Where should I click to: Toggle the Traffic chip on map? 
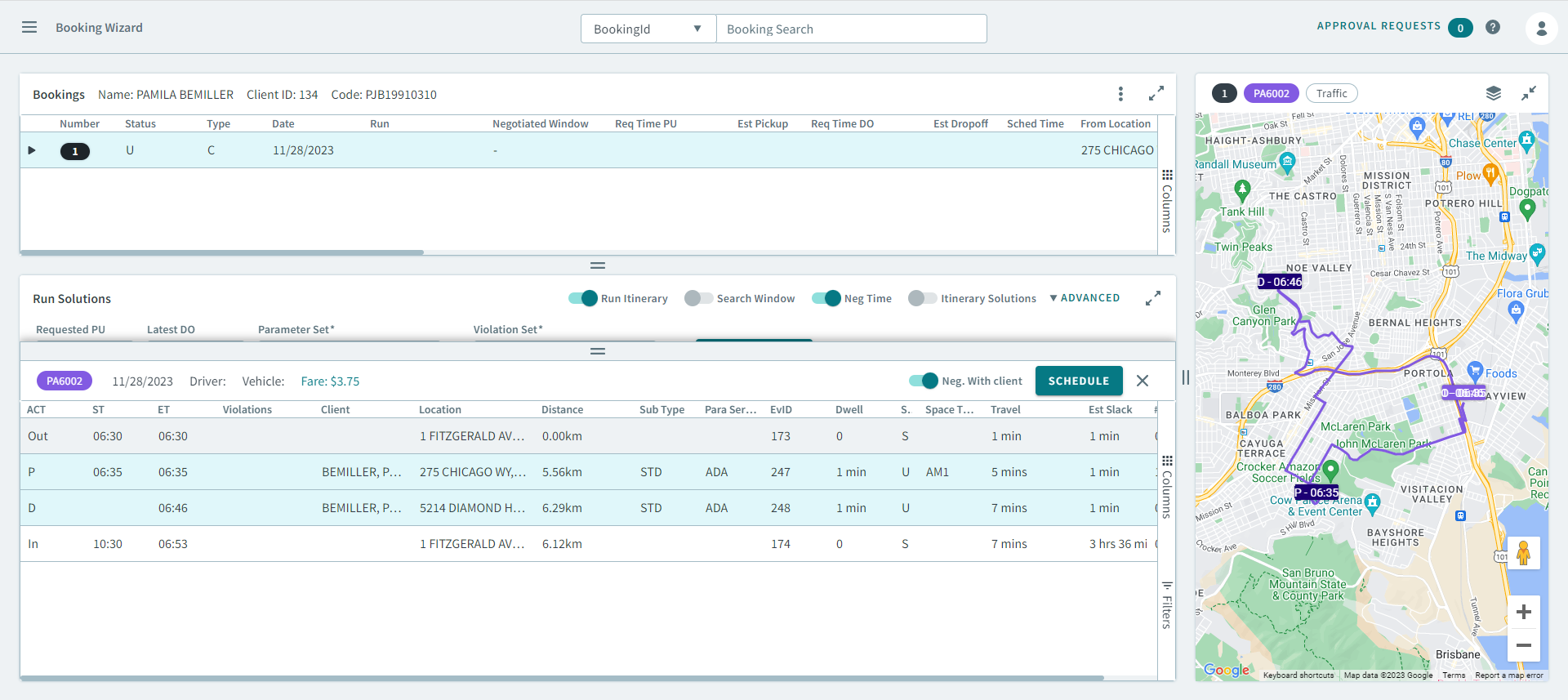tap(1332, 93)
